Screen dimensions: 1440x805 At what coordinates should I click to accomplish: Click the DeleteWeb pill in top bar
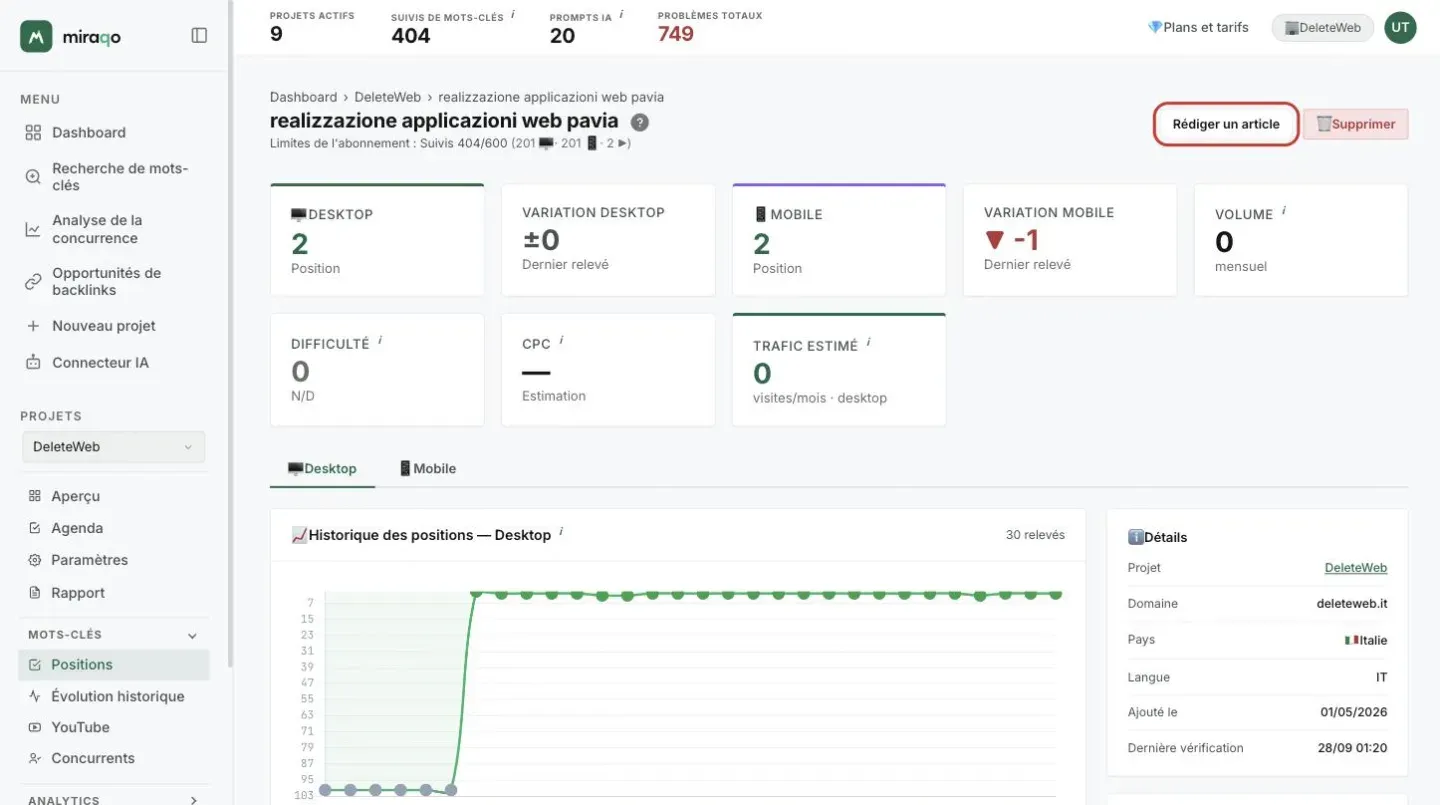(x=1322, y=28)
